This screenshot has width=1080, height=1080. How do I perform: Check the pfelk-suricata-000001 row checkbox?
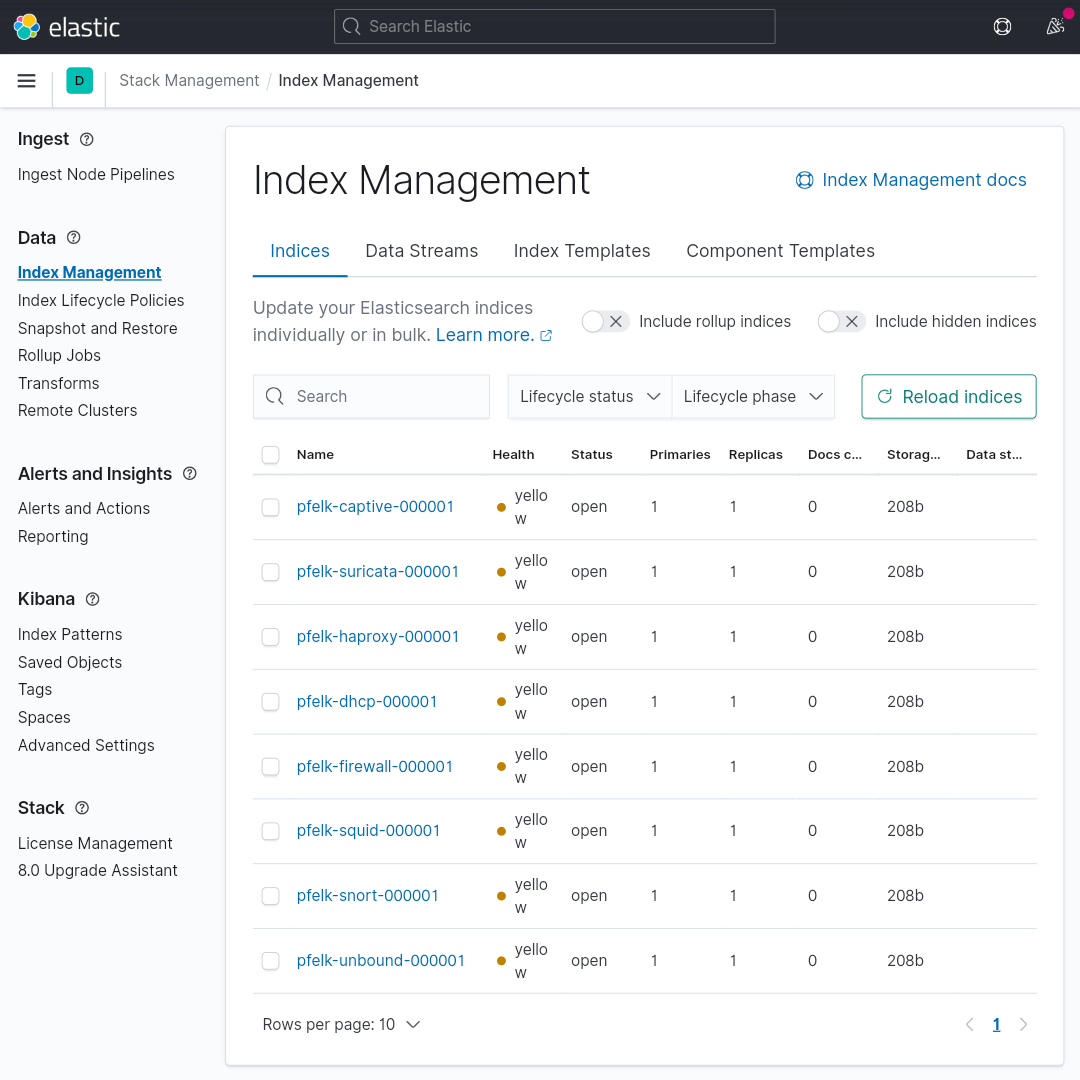(271, 572)
